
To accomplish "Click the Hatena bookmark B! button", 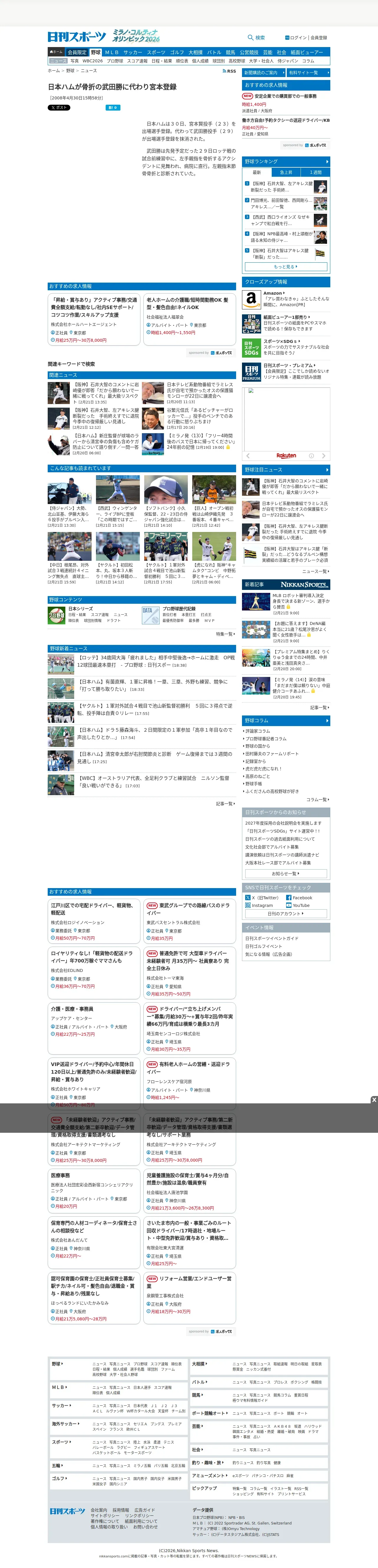I will pos(113,108).
